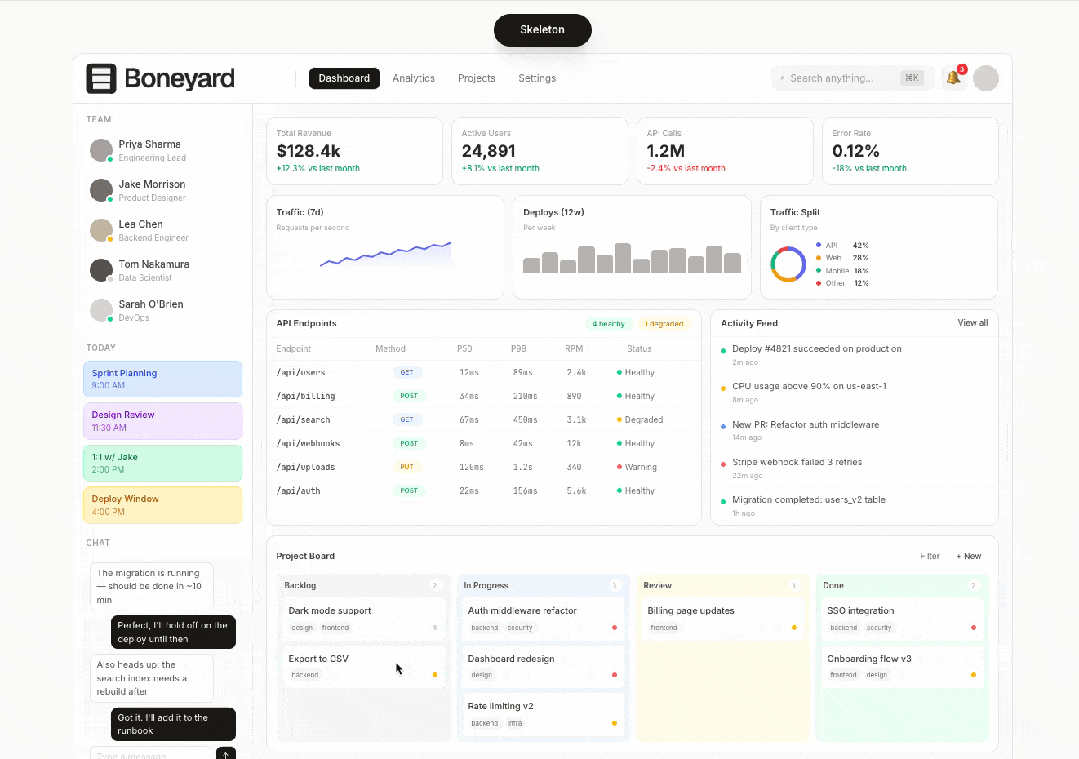Toggle the Skeleton mode pill
Image resolution: width=1079 pixels, height=759 pixels.
(x=542, y=30)
